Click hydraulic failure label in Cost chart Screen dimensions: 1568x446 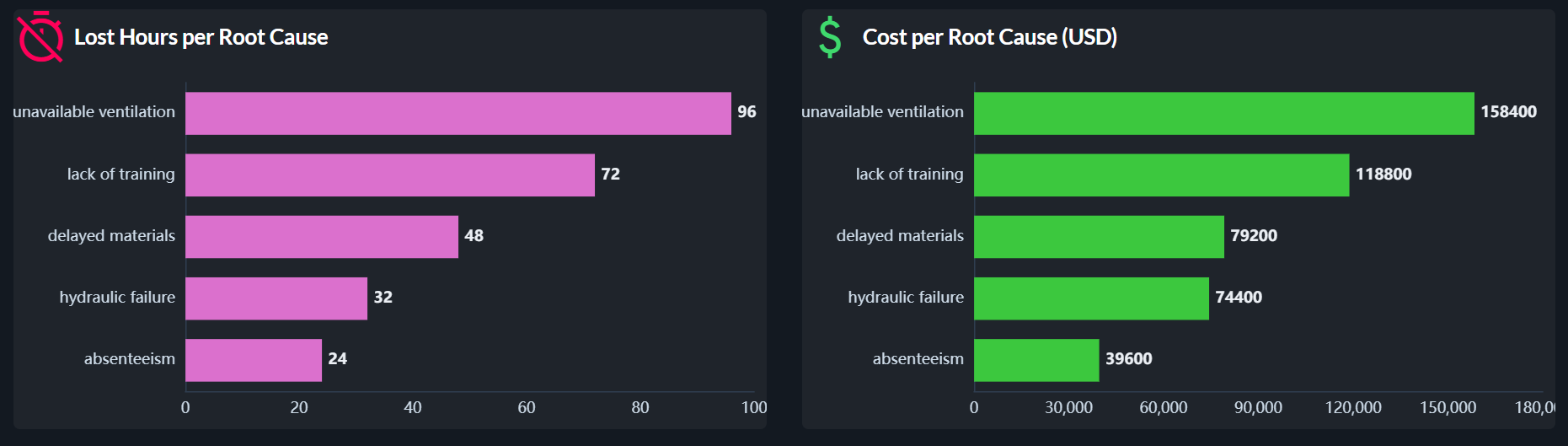tap(906, 298)
